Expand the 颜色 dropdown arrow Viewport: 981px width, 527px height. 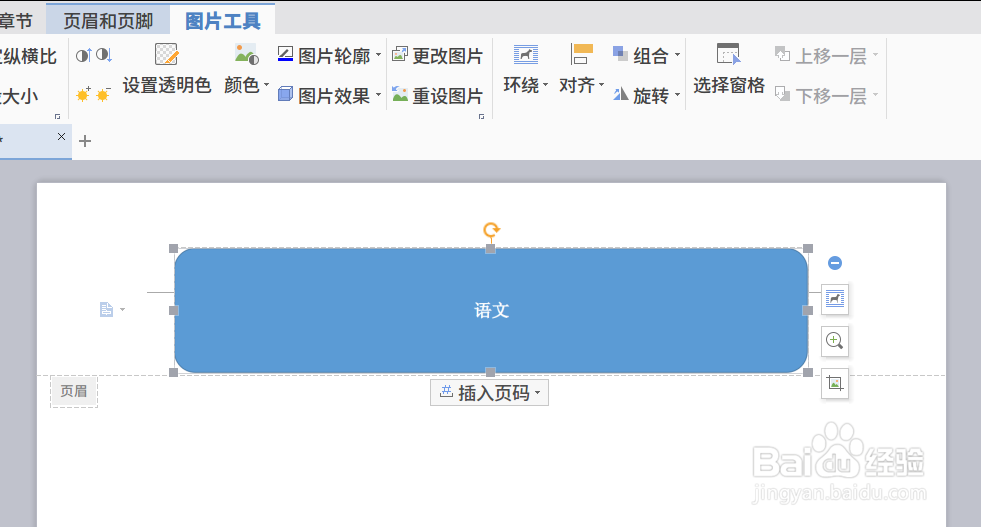267,84
